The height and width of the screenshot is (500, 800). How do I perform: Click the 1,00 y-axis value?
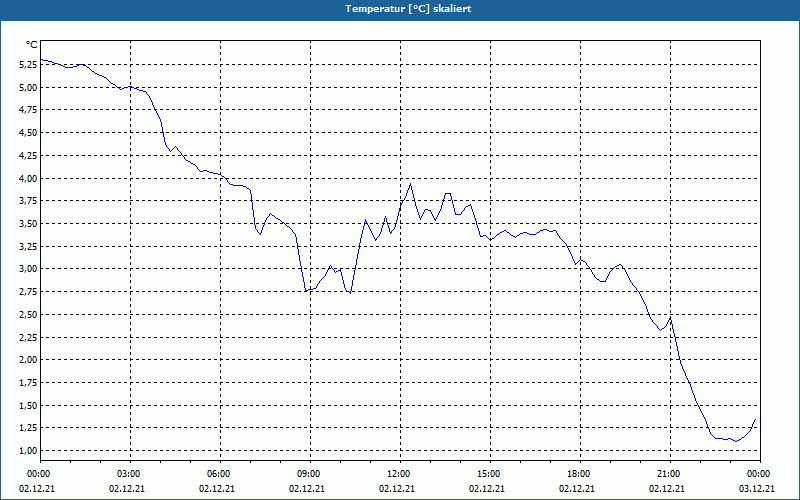(x=28, y=451)
